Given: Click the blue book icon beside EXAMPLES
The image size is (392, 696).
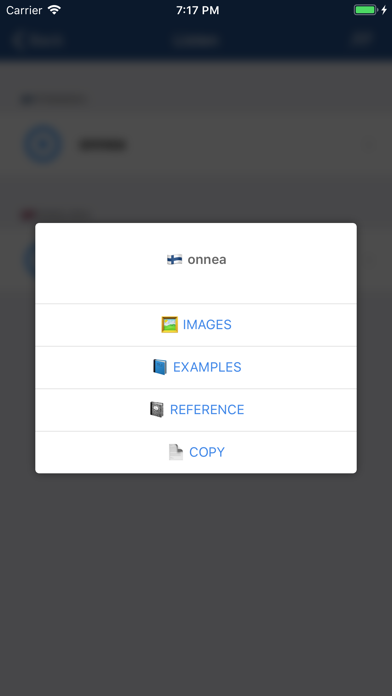Looking at the screenshot, I should (x=160, y=367).
